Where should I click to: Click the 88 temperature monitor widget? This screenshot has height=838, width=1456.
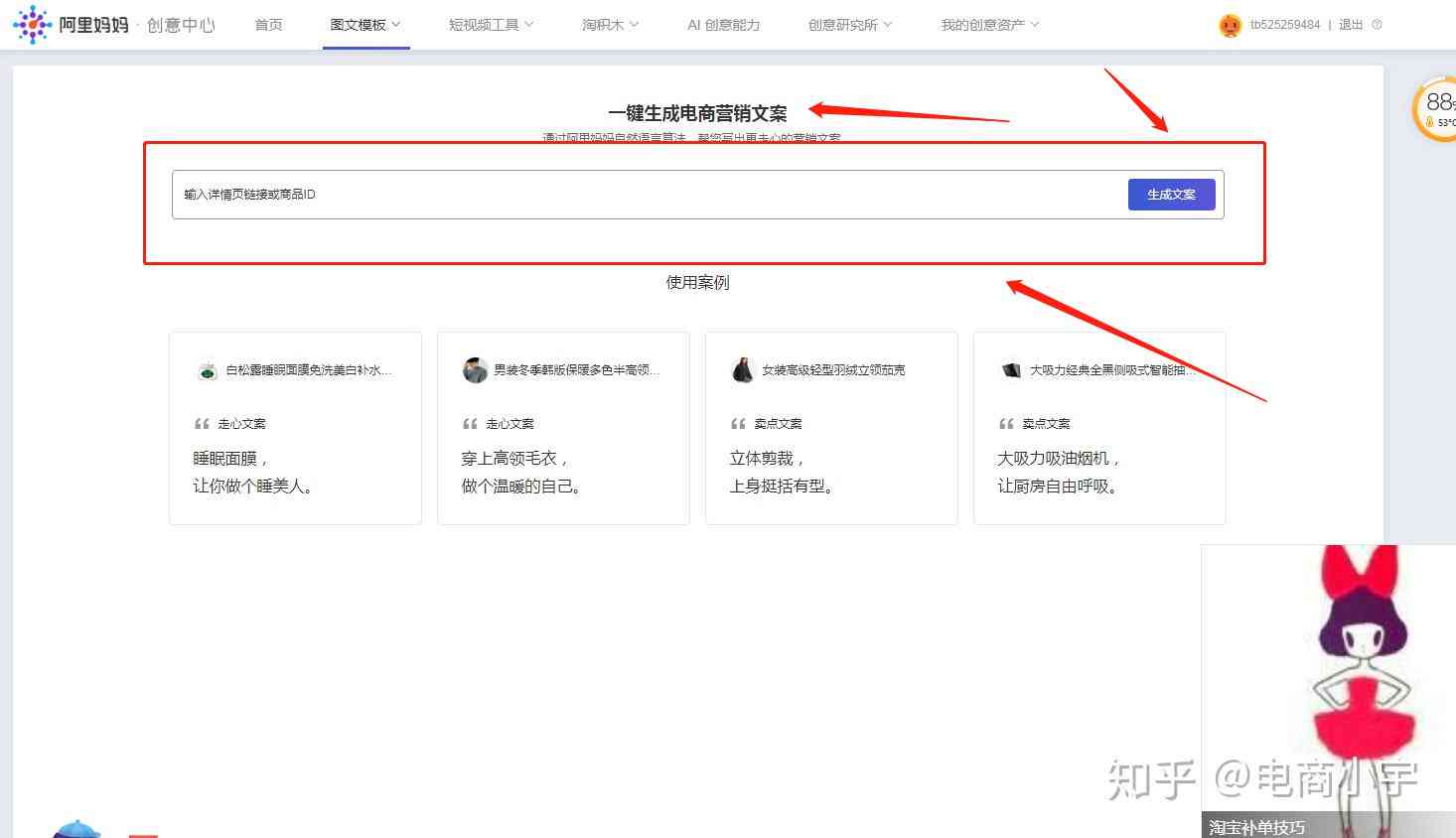[1436, 109]
